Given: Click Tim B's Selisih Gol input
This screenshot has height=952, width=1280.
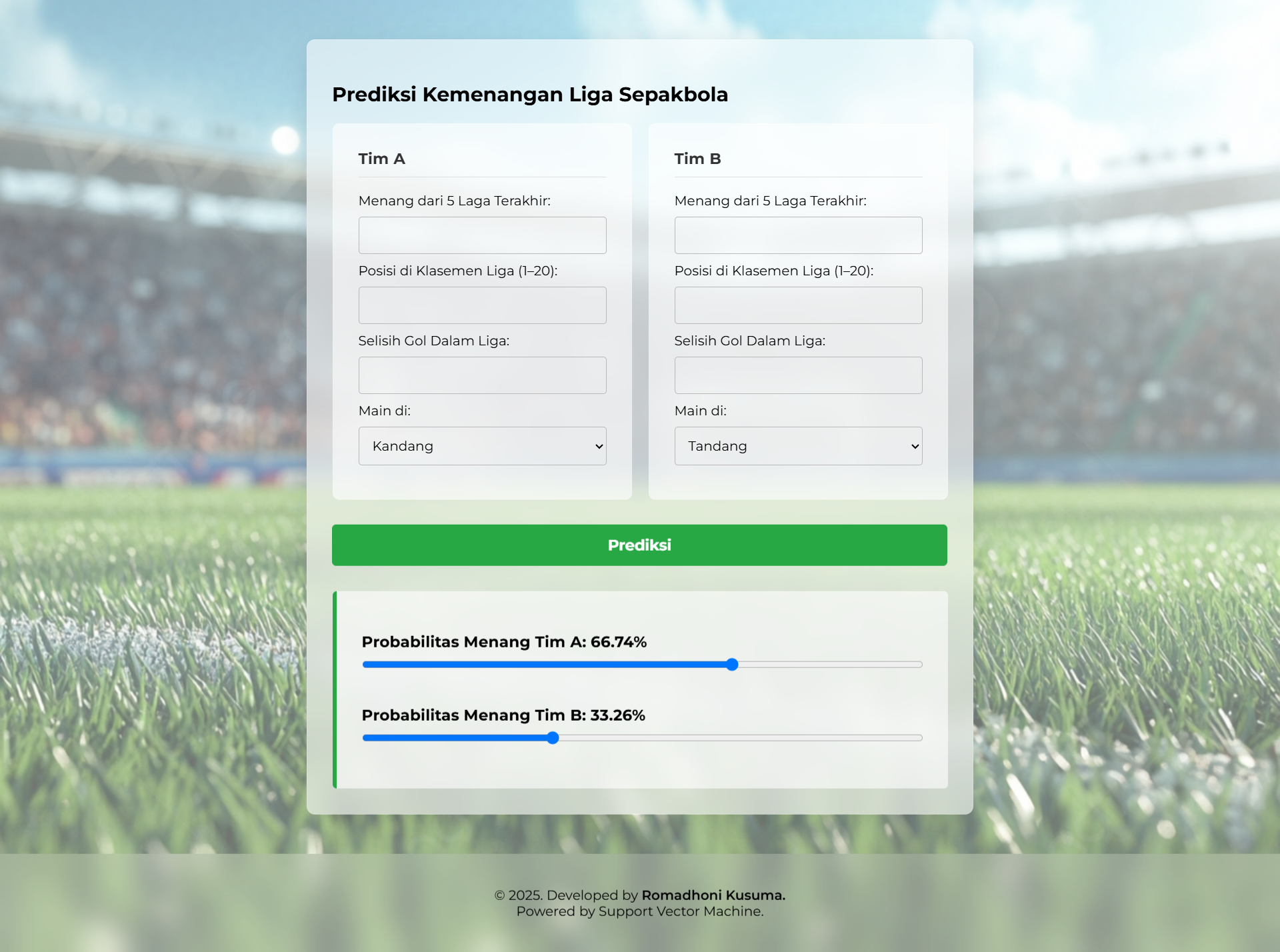Looking at the screenshot, I should point(797,375).
